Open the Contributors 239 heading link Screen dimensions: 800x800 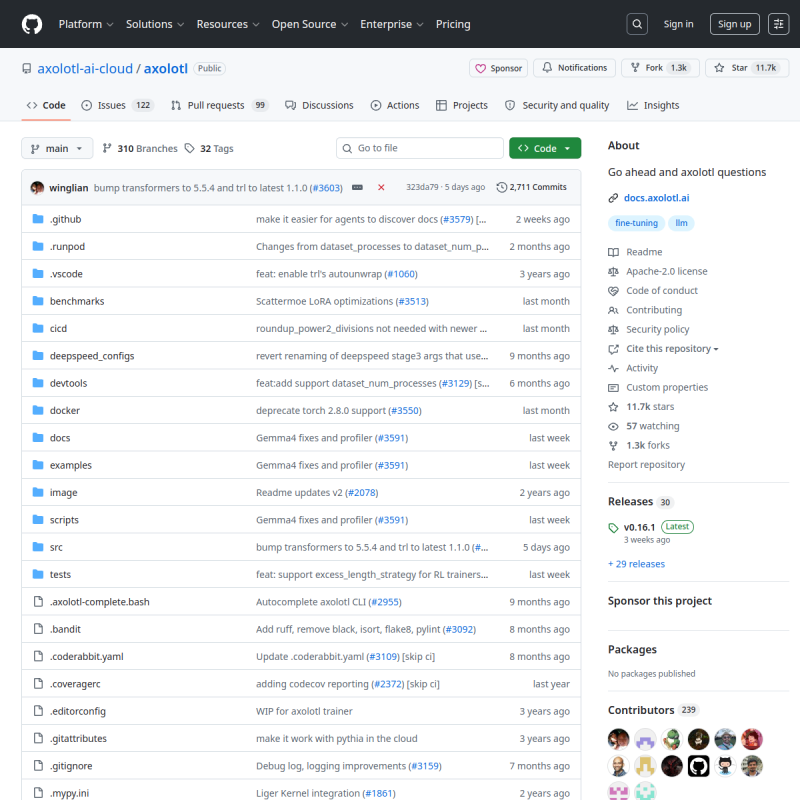(653, 710)
